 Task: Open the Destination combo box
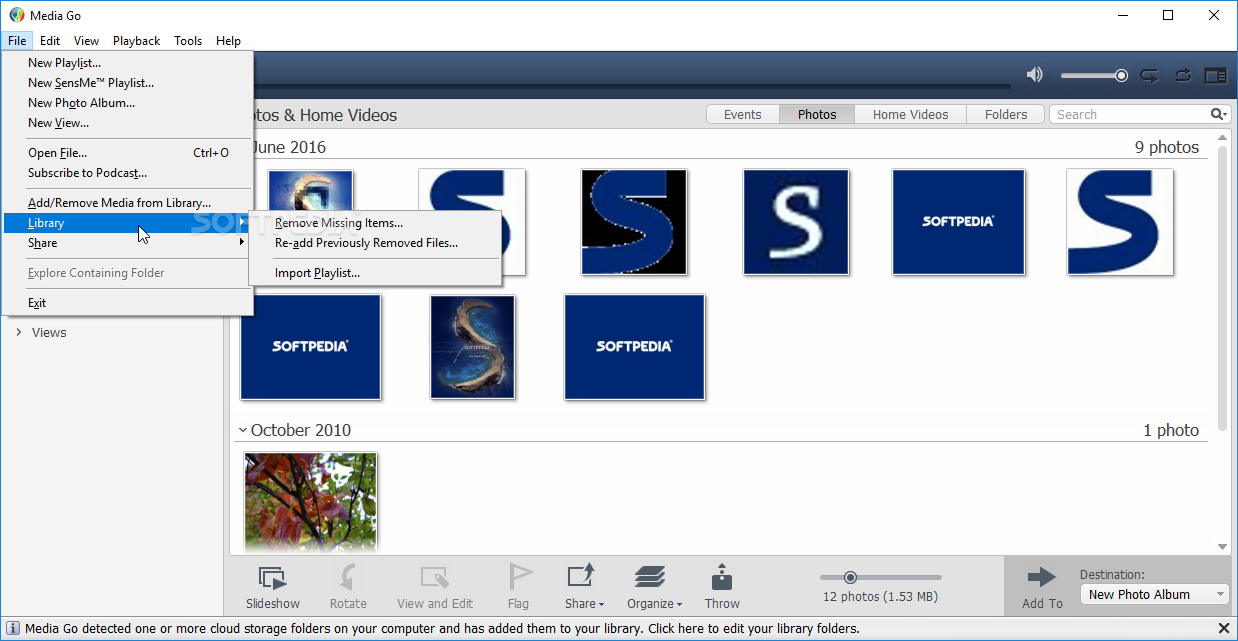click(x=1155, y=594)
